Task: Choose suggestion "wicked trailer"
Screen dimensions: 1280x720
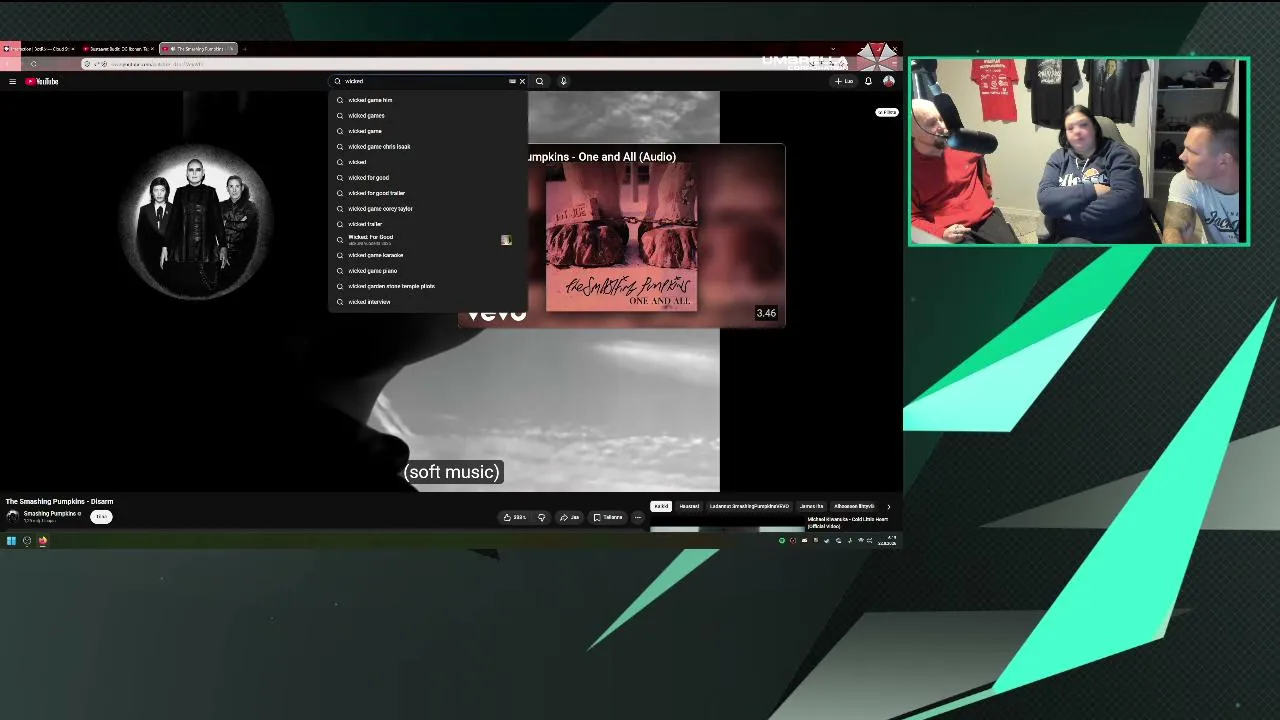Action: click(x=428, y=224)
